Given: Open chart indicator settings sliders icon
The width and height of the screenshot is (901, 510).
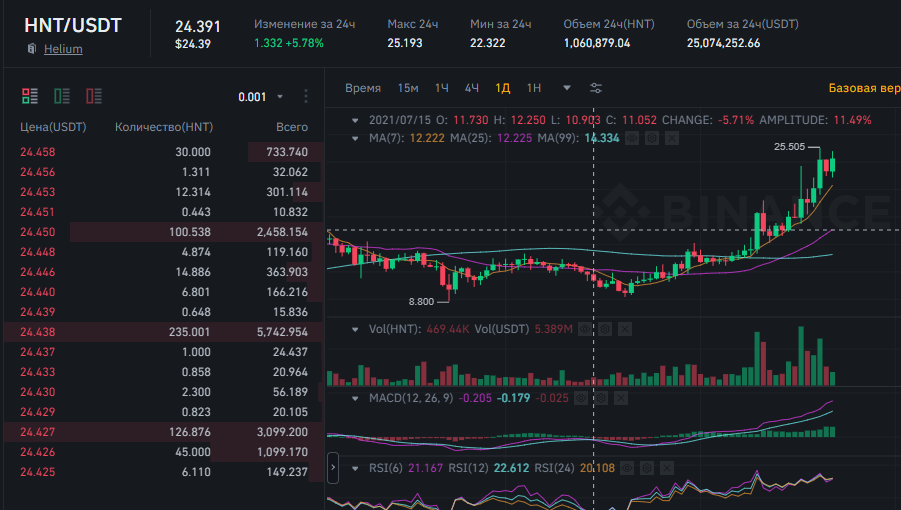Looking at the screenshot, I should tap(596, 88).
